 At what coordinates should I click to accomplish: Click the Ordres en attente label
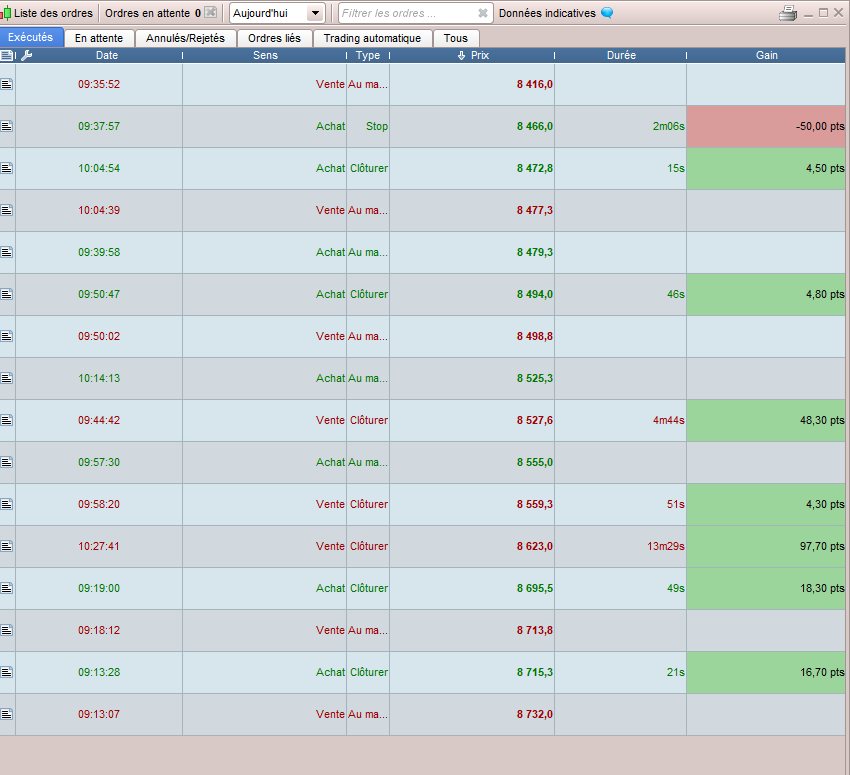147,13
